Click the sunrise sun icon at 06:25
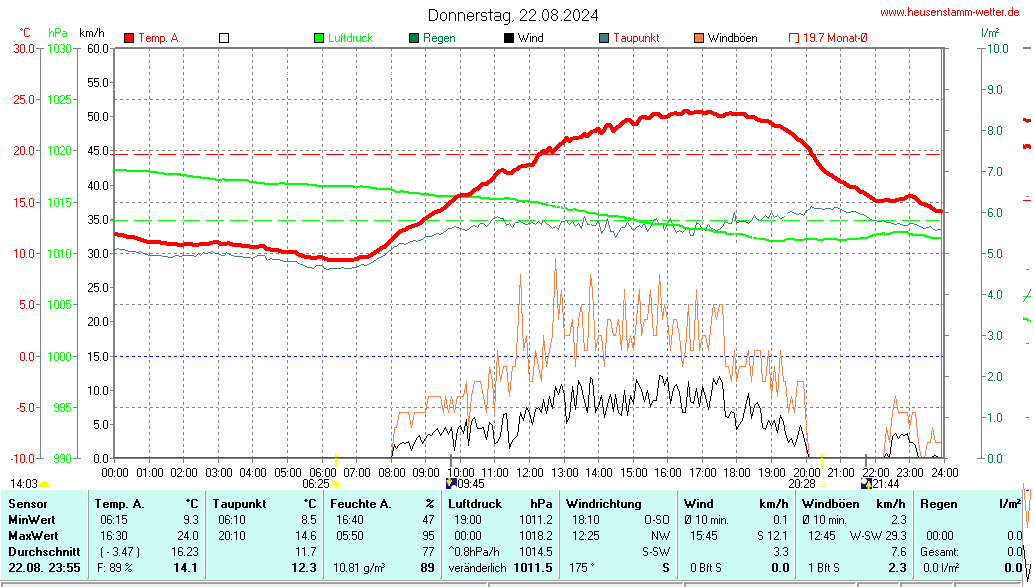Image resolution: width=1034 pixels, height=587 pixels. click(x=336, y=484)
